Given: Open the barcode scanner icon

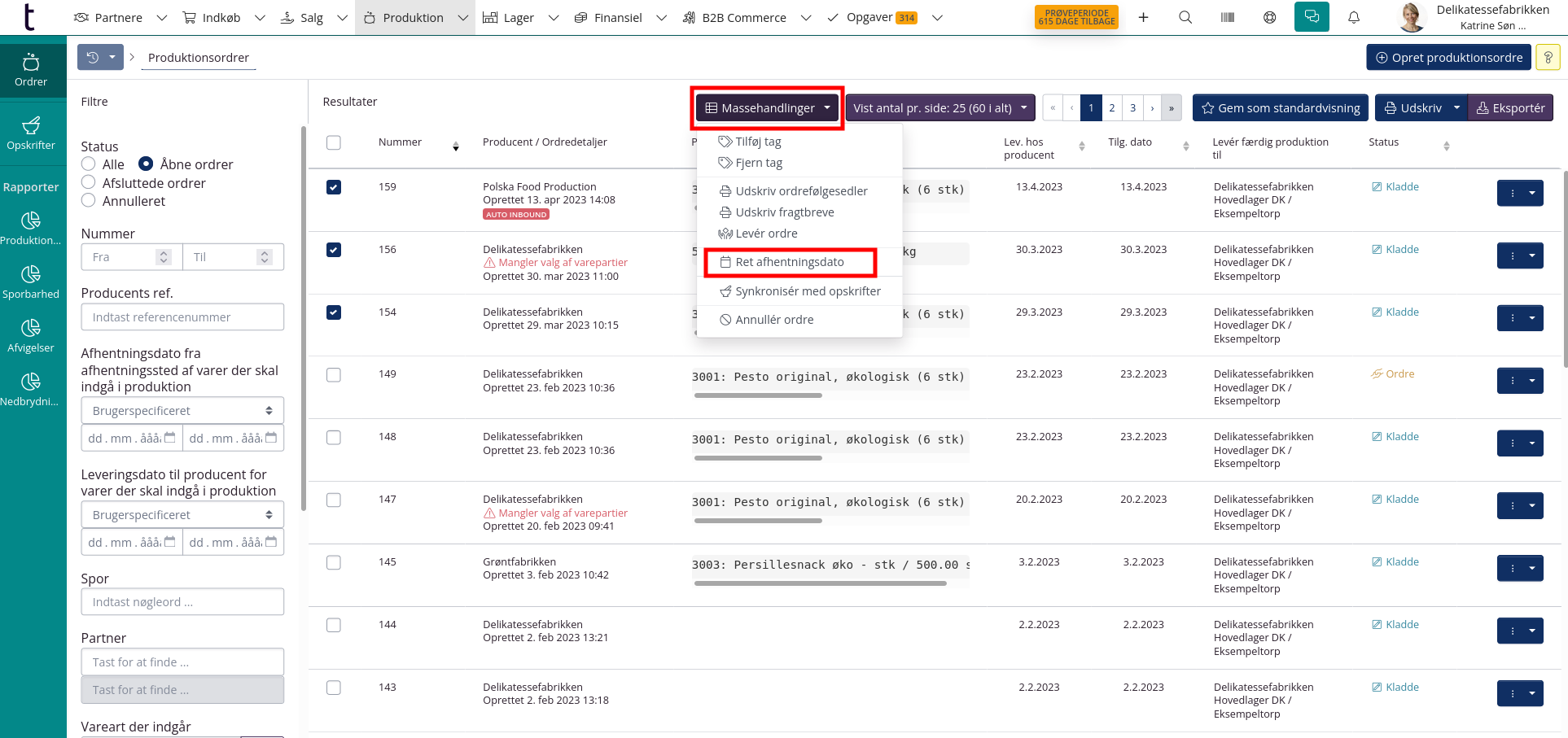Looking at the screenshot, I should pos(1228,17).
